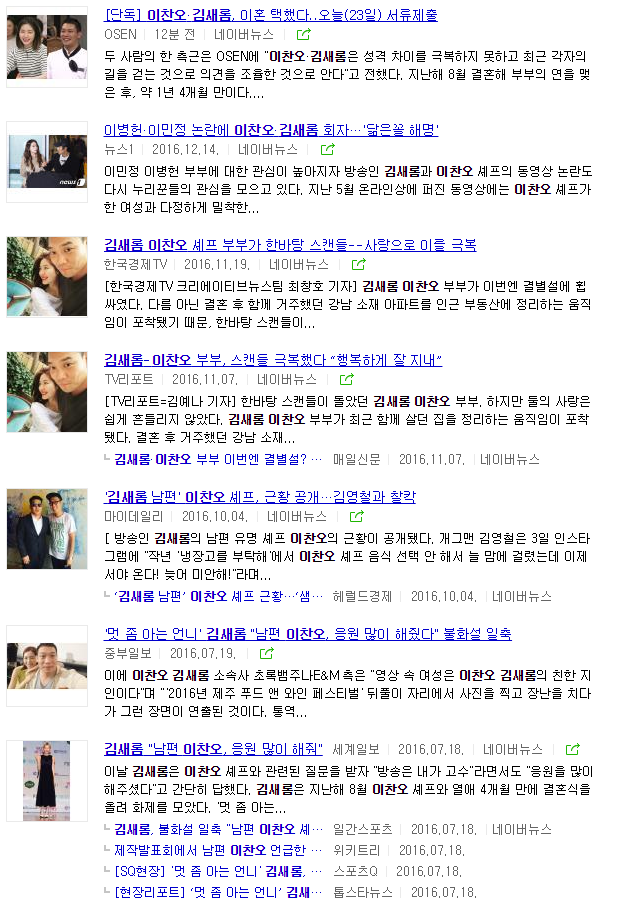Click share icon on 중부일보 article
The image size is (628, 907).
click(x=267, y=653)
